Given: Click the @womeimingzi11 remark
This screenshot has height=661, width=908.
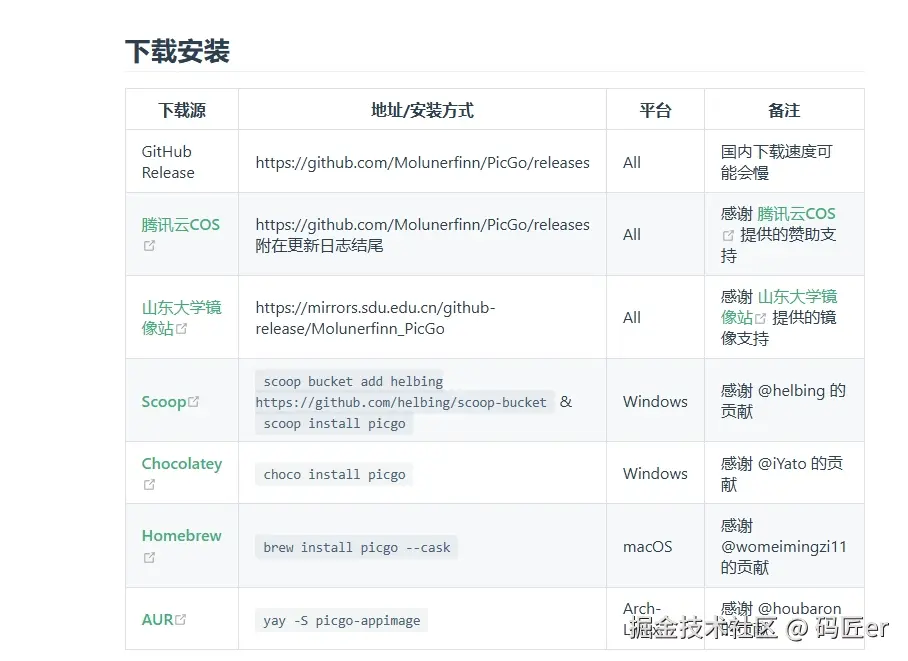Looking at the screenshot, I should (783, 546).
